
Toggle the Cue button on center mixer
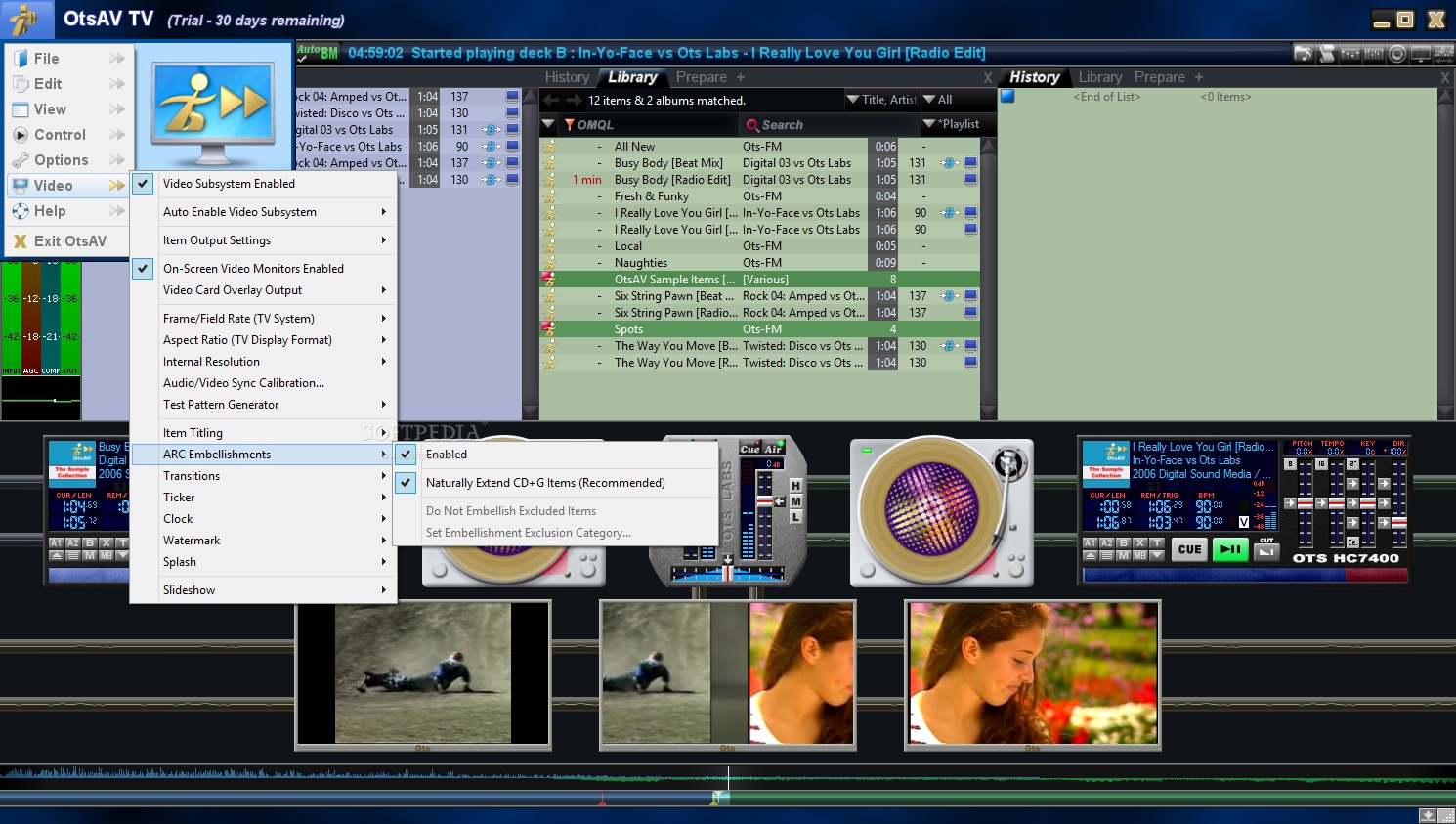(750, 449)
